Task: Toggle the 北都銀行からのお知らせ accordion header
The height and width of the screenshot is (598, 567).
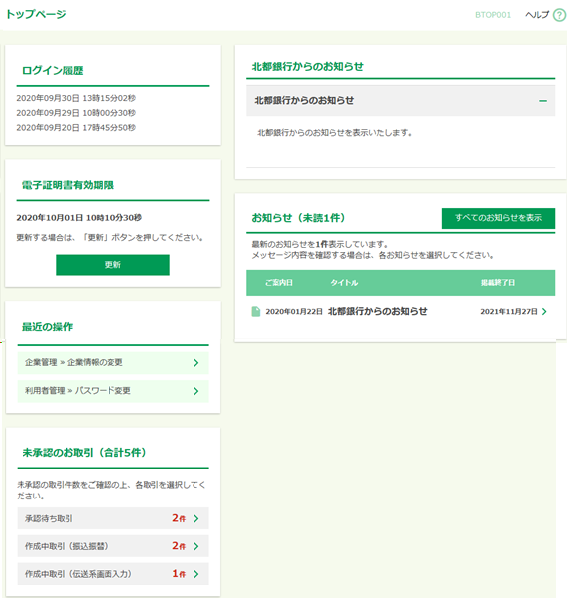Action: 400,101
